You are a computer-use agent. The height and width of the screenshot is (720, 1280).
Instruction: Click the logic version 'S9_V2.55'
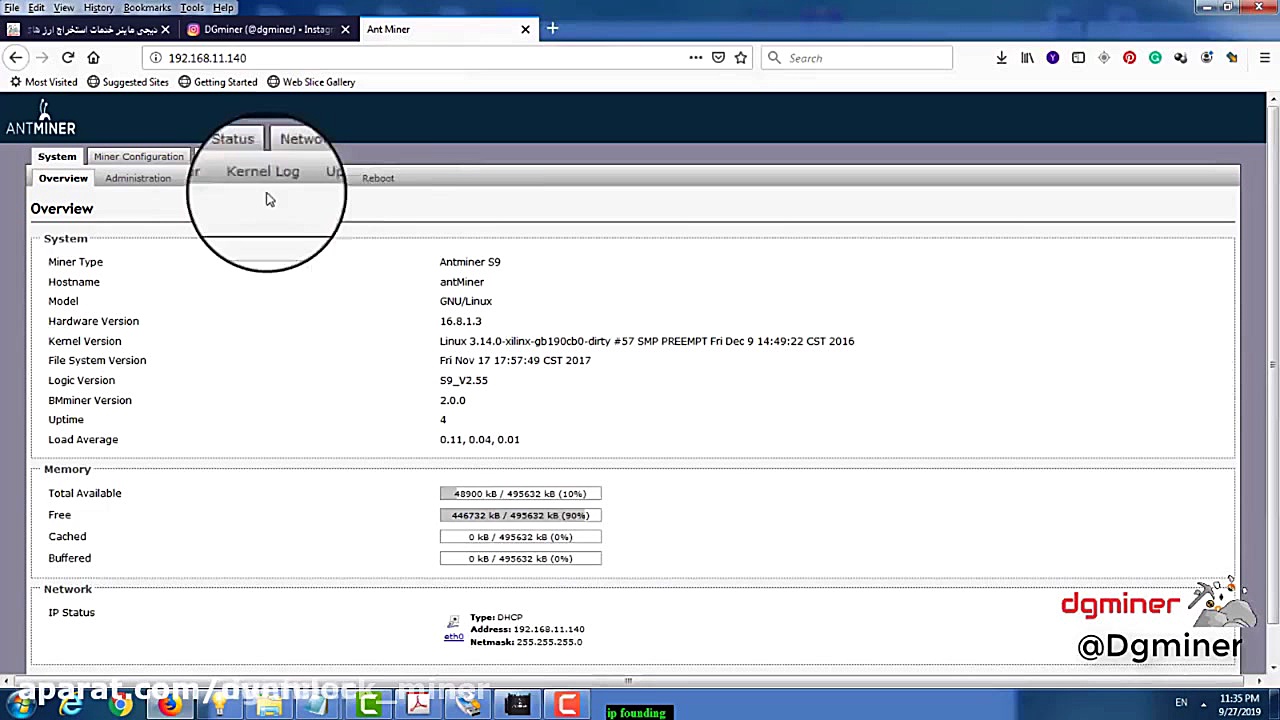pyautogui.click(x=463, y=380)
